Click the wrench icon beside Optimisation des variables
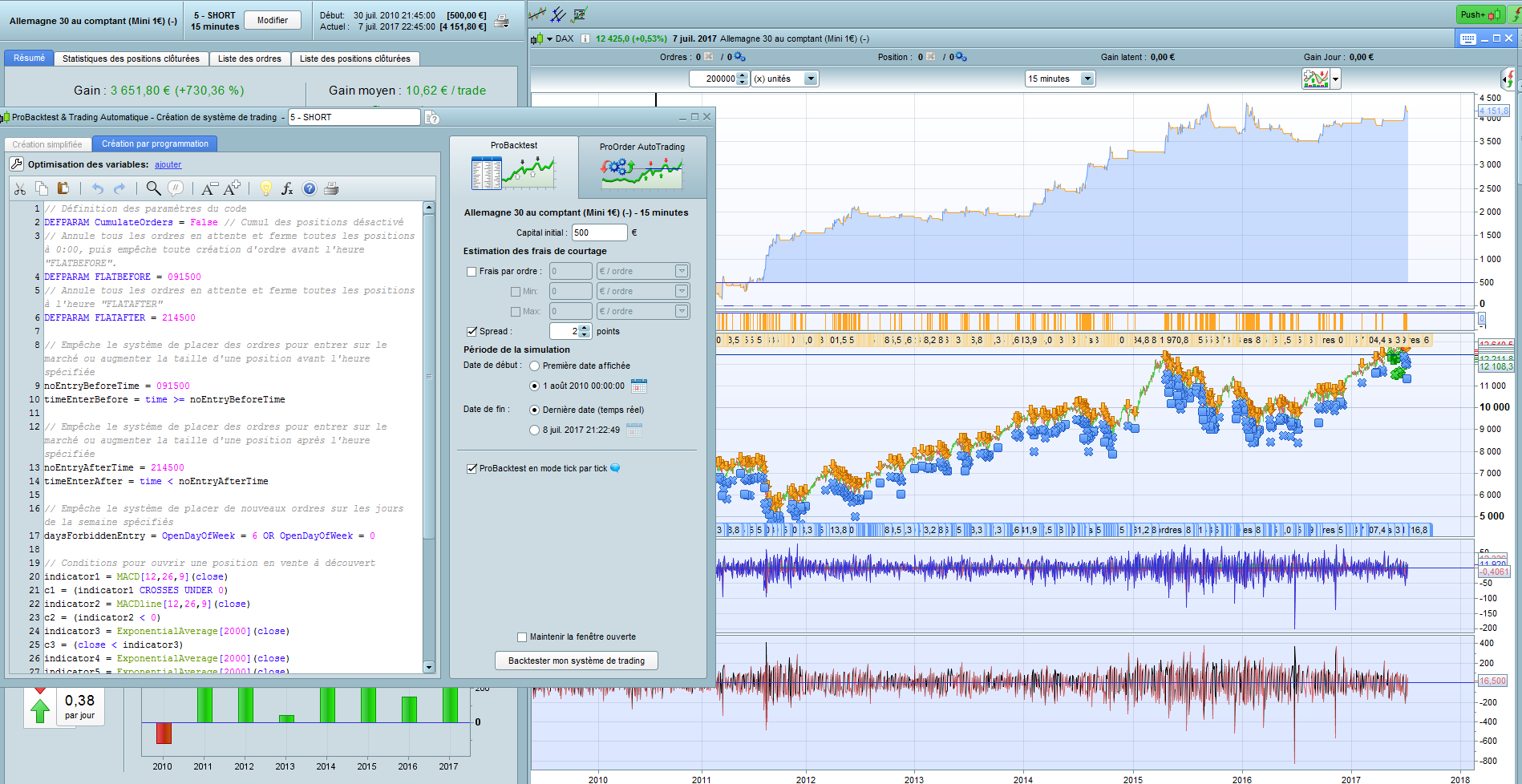Image resolution: width=1522 pixels, height=784 pixels. click(x=16, y=164)
